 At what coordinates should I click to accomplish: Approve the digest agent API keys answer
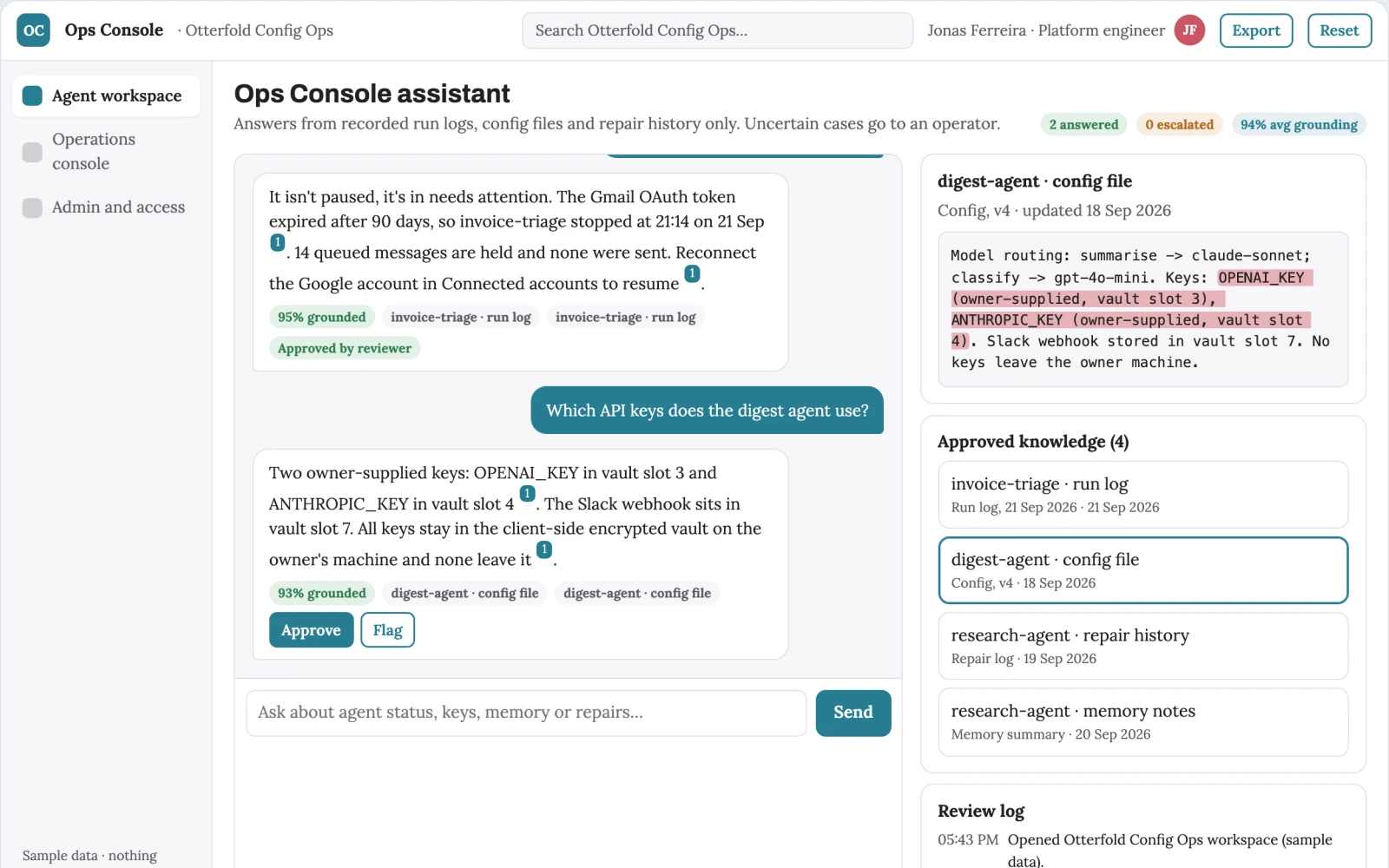pos(311,630)
